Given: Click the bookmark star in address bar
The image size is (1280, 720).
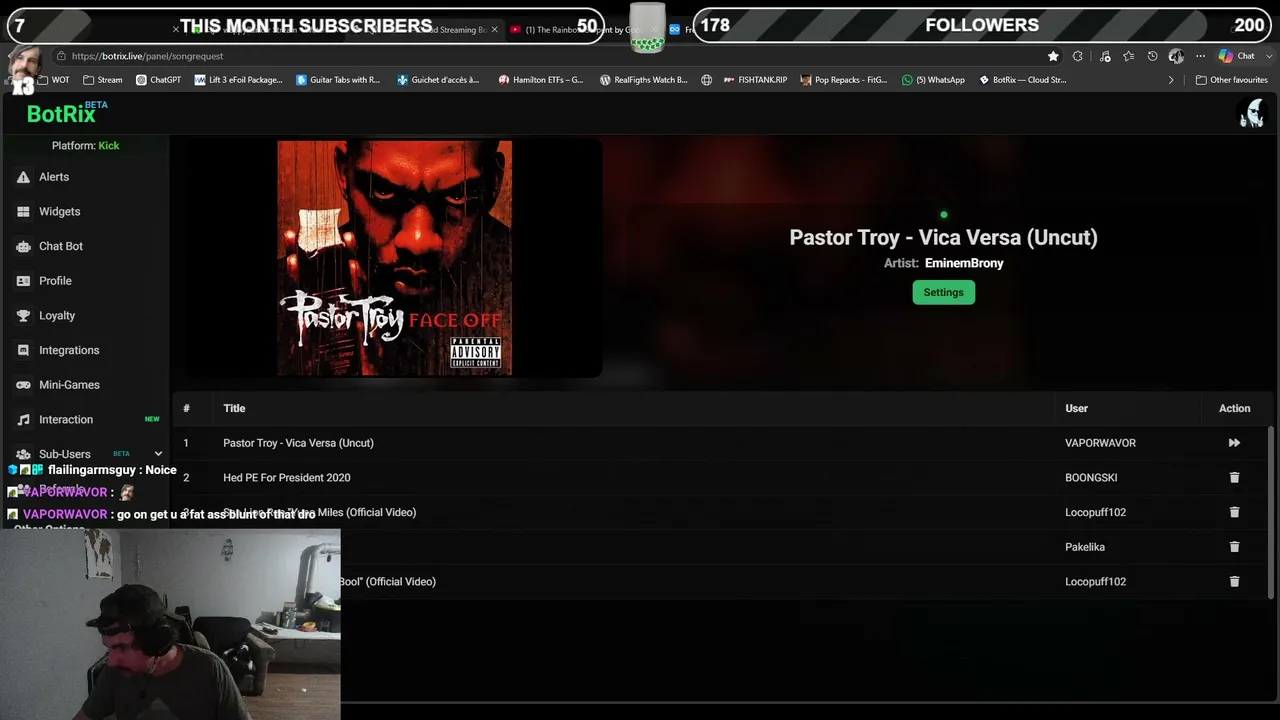Looking at the screenshot, I should (x=1053, y=56).
